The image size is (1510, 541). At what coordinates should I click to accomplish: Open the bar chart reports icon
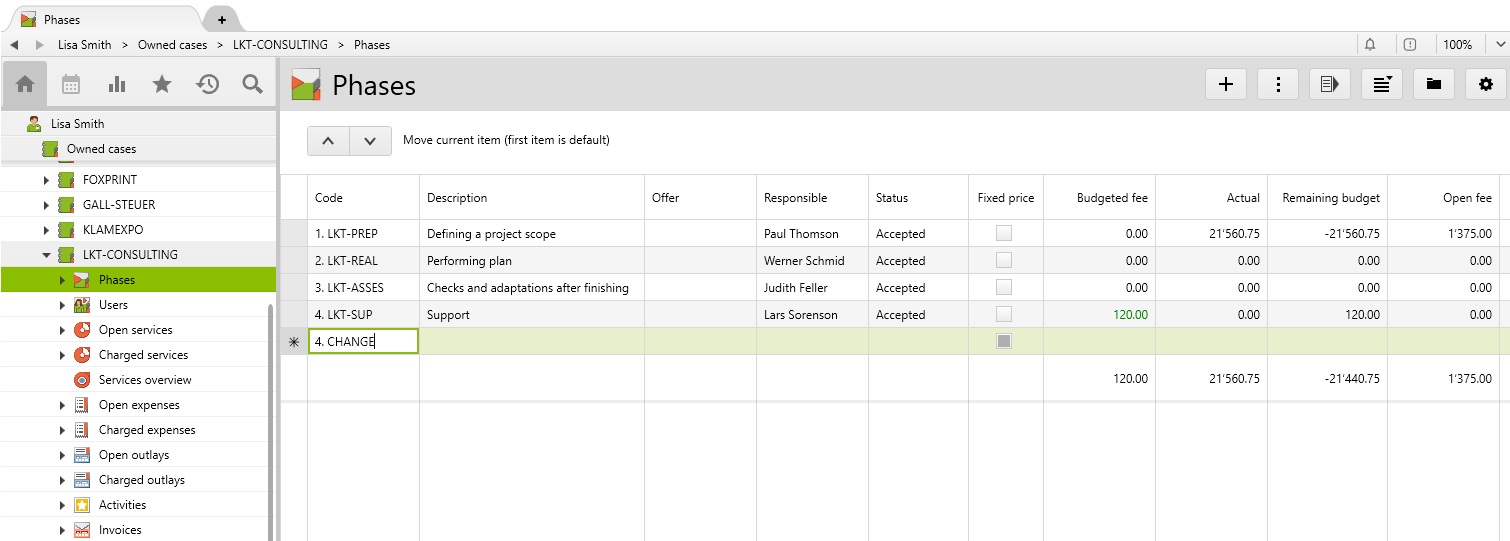[x=117, y=84]
